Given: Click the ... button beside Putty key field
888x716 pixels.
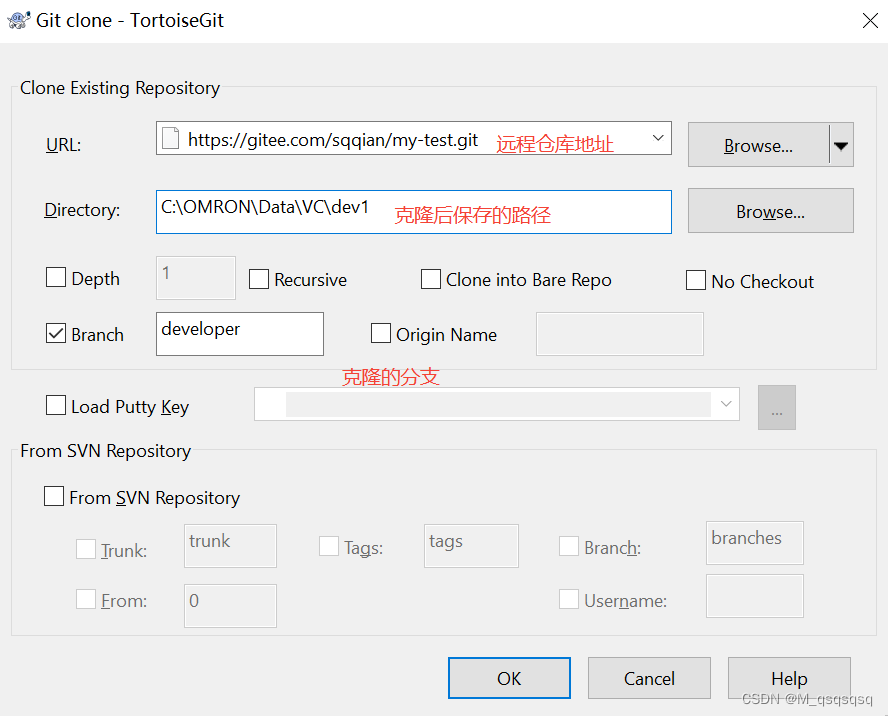Looking at the screenshot, I should (777, 407).
